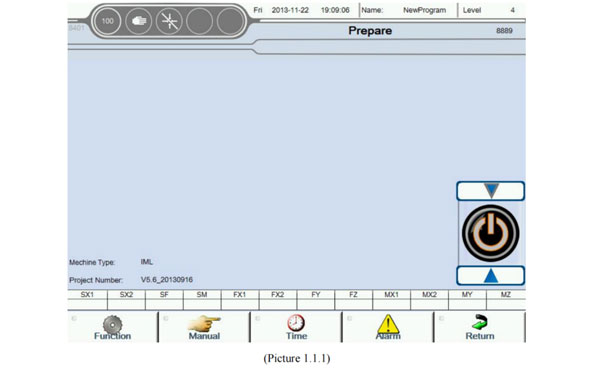Open the Function menu
The width and height of the screenshot is (600, 372).
[112, 327]
